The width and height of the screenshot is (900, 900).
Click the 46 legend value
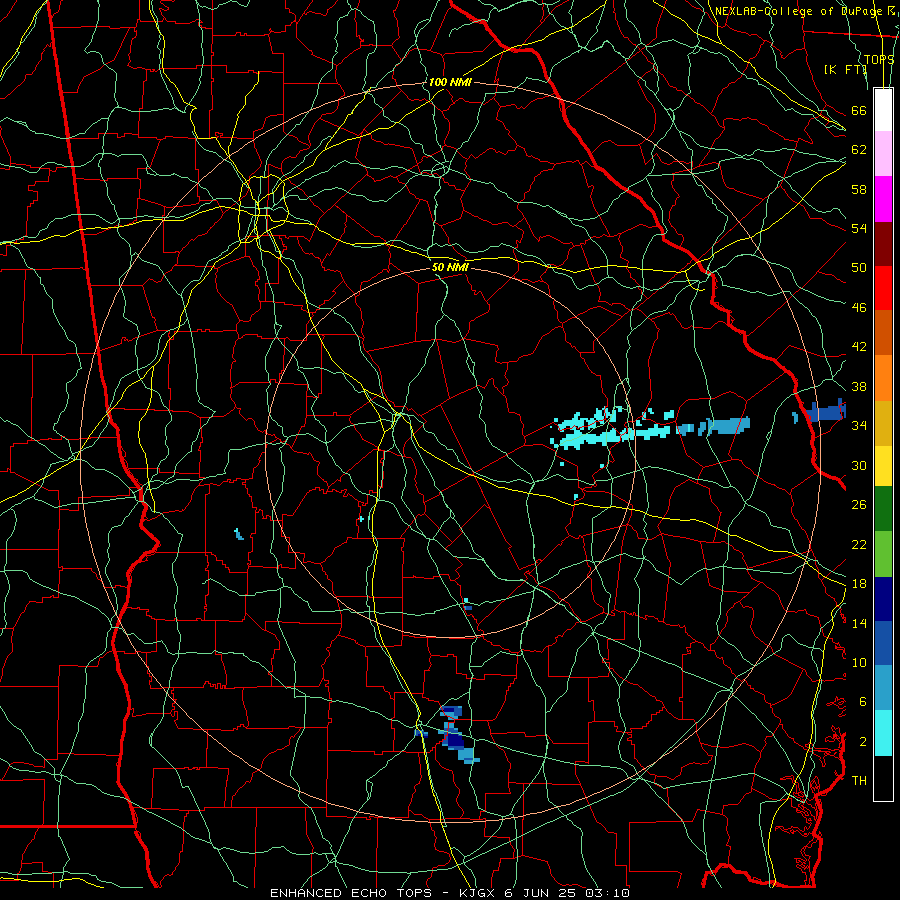point(859,308)
